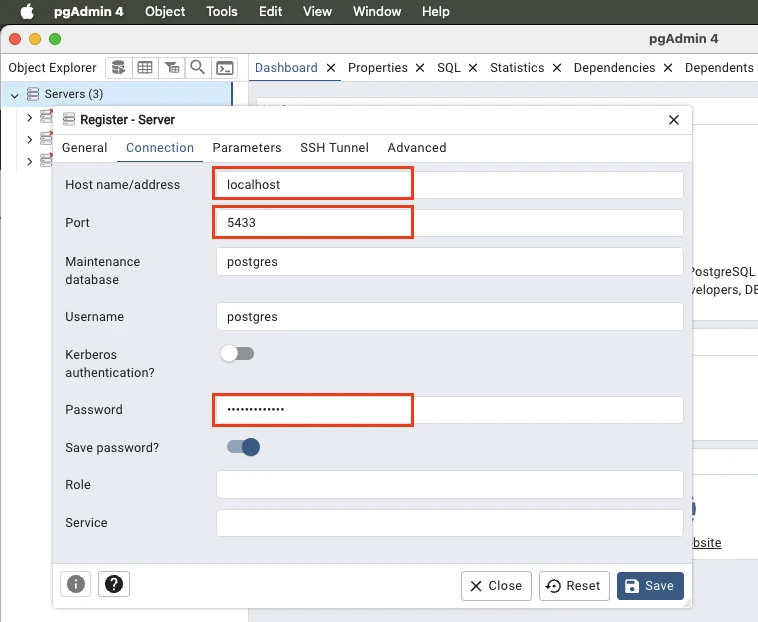This screenshot has height=622, width=758.
Task: Open the Parameters tab
Action: click(x=247, y=148)
